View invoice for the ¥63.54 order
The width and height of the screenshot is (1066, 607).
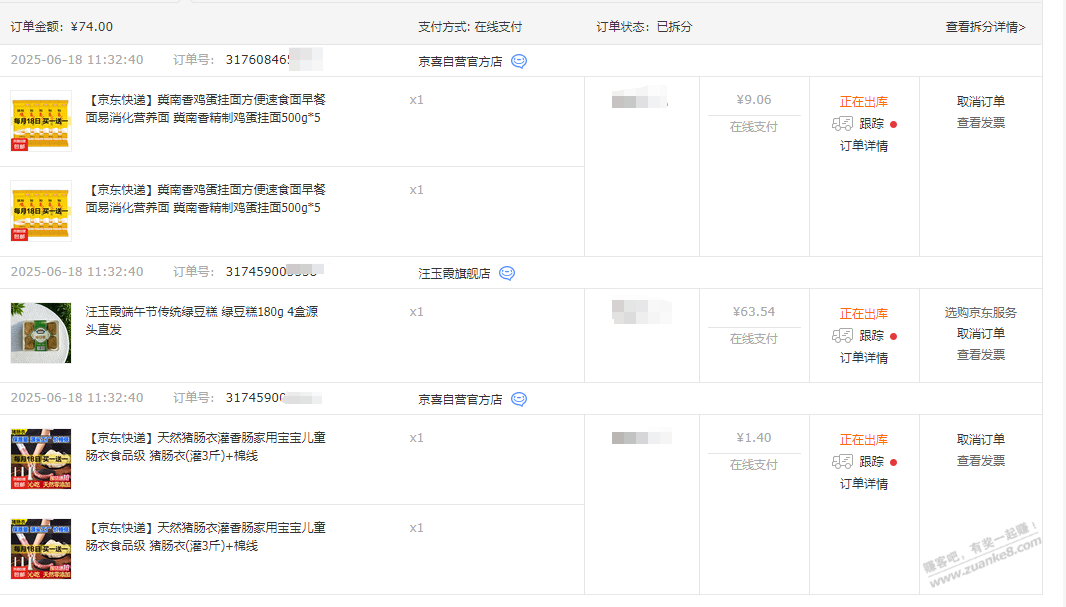(980, 355)
